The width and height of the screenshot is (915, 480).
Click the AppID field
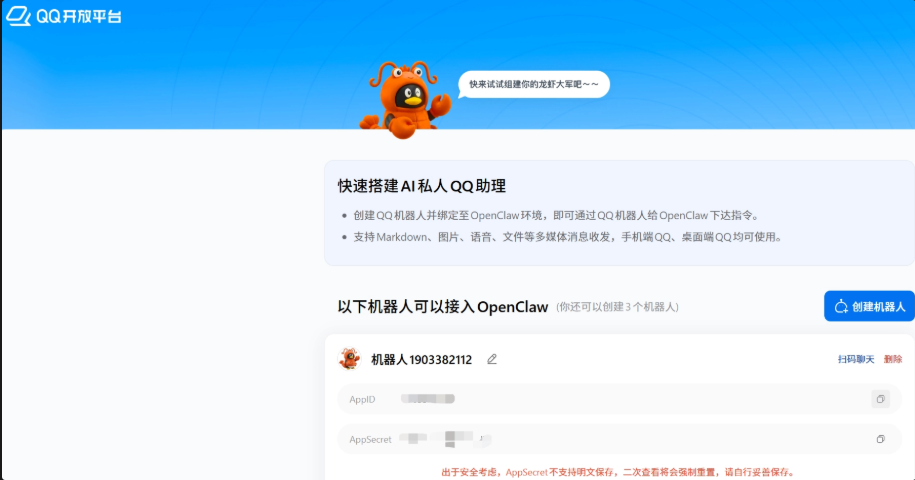click(619, 400)
